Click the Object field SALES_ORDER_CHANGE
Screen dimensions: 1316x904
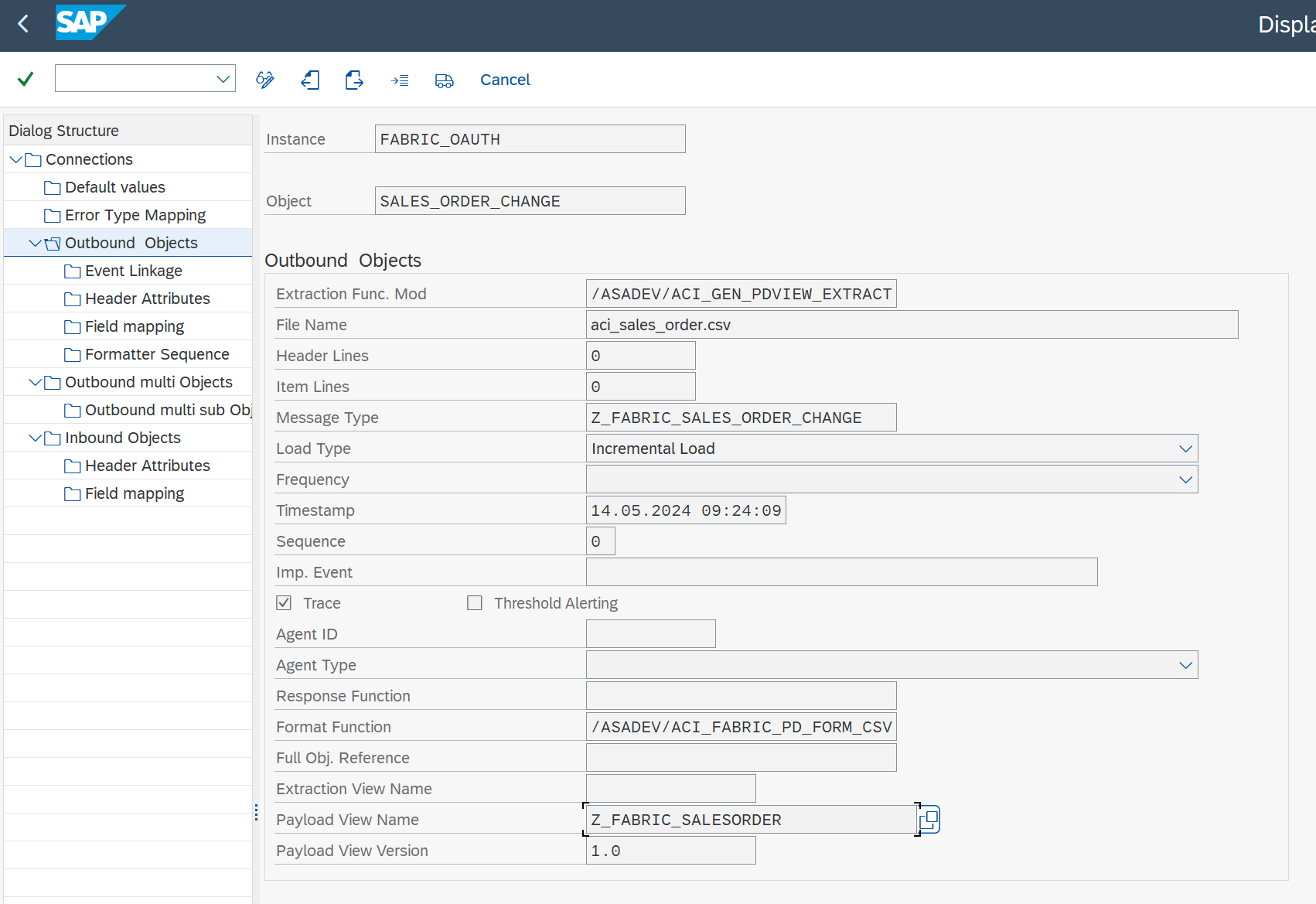tap(530, 201)
